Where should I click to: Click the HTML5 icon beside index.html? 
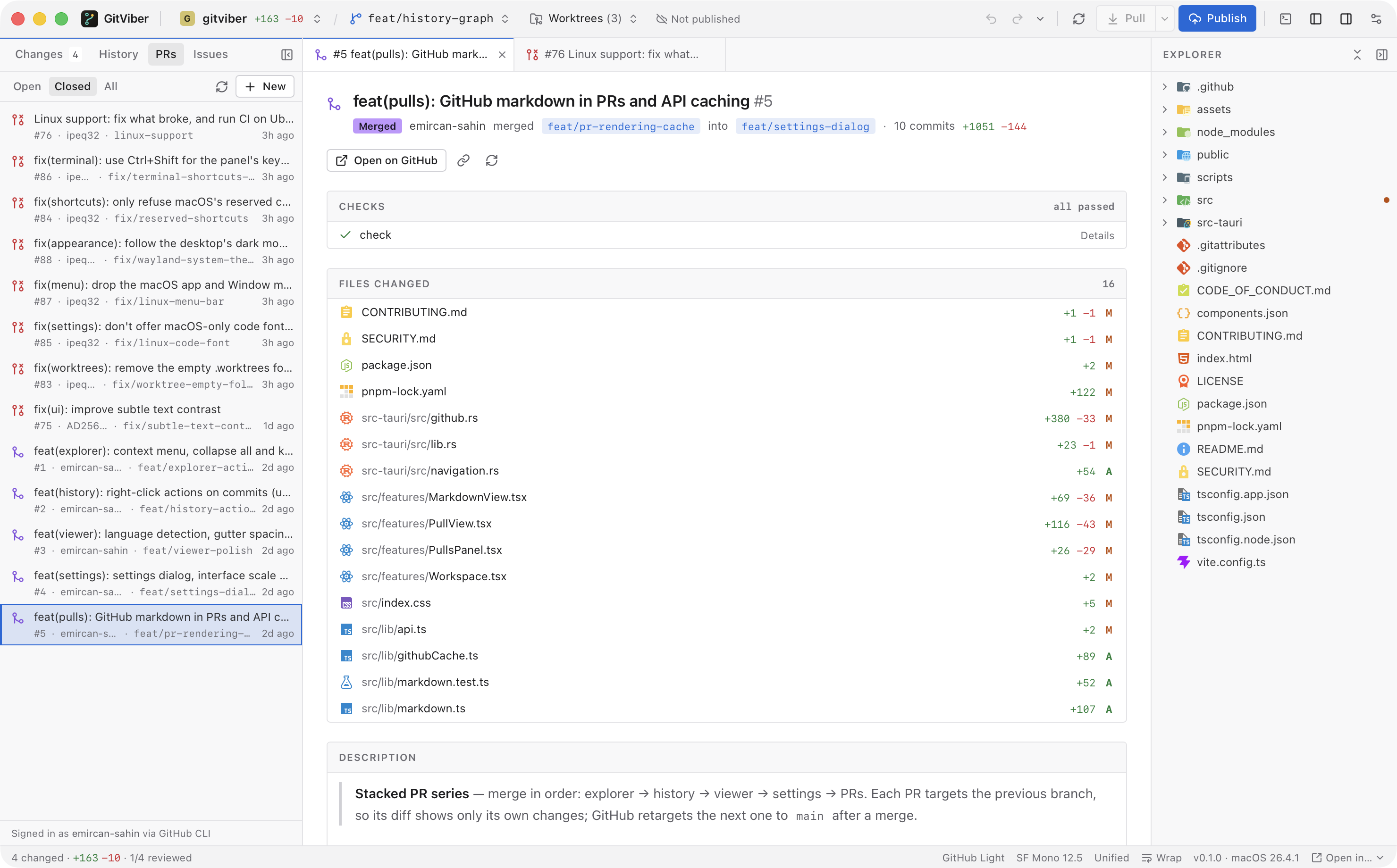1183,358
